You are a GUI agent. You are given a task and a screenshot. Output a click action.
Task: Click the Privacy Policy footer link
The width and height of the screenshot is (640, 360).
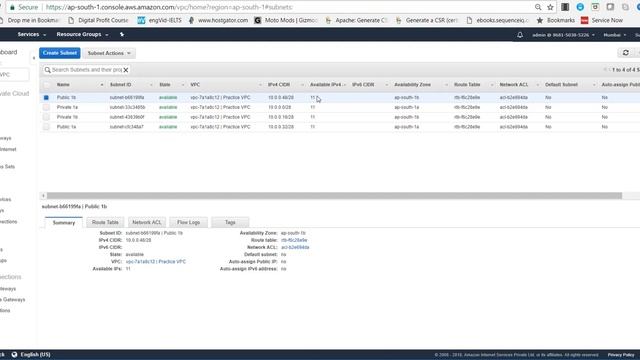(621, 355)
